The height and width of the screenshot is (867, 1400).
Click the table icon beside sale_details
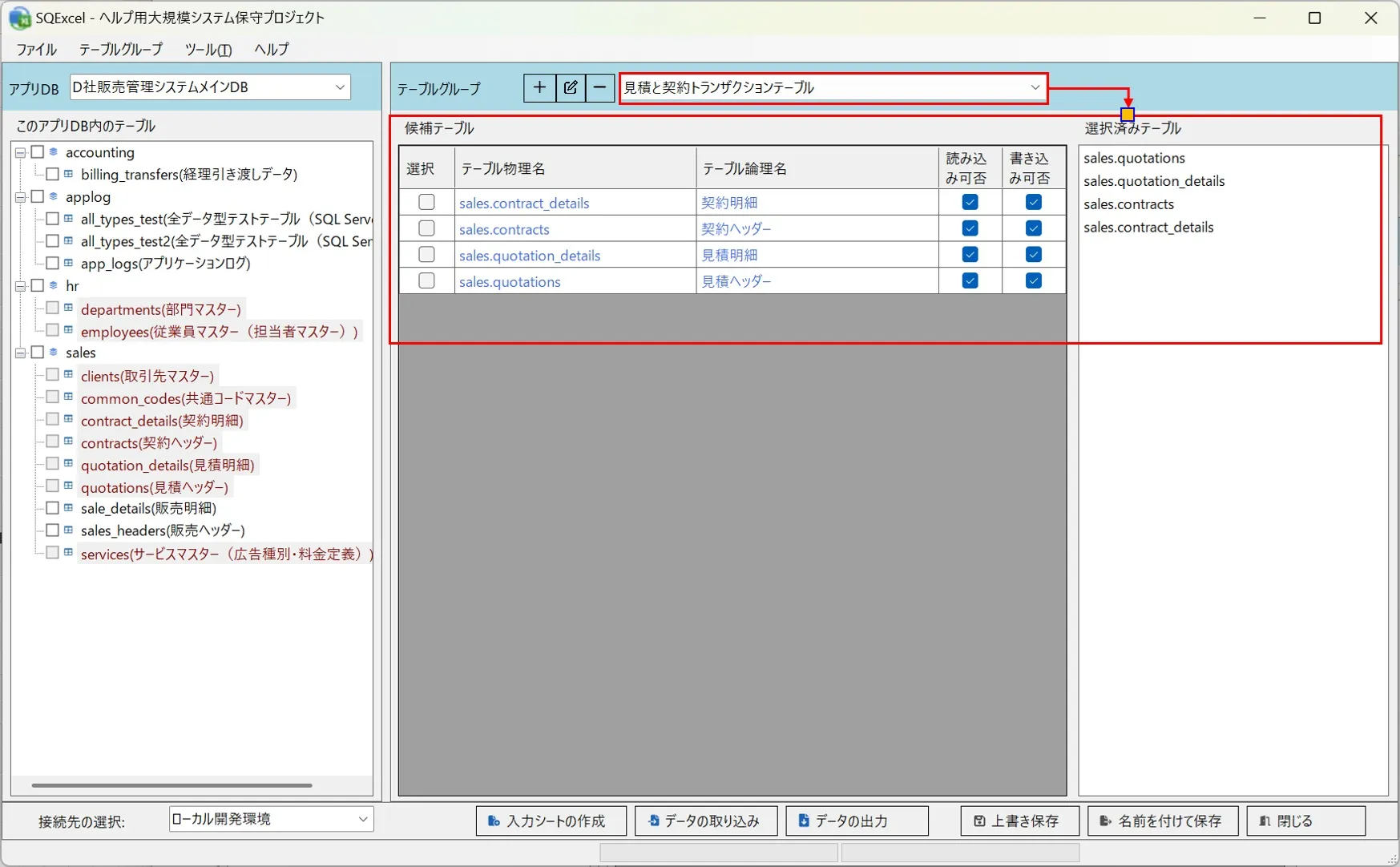click(69, 508)
